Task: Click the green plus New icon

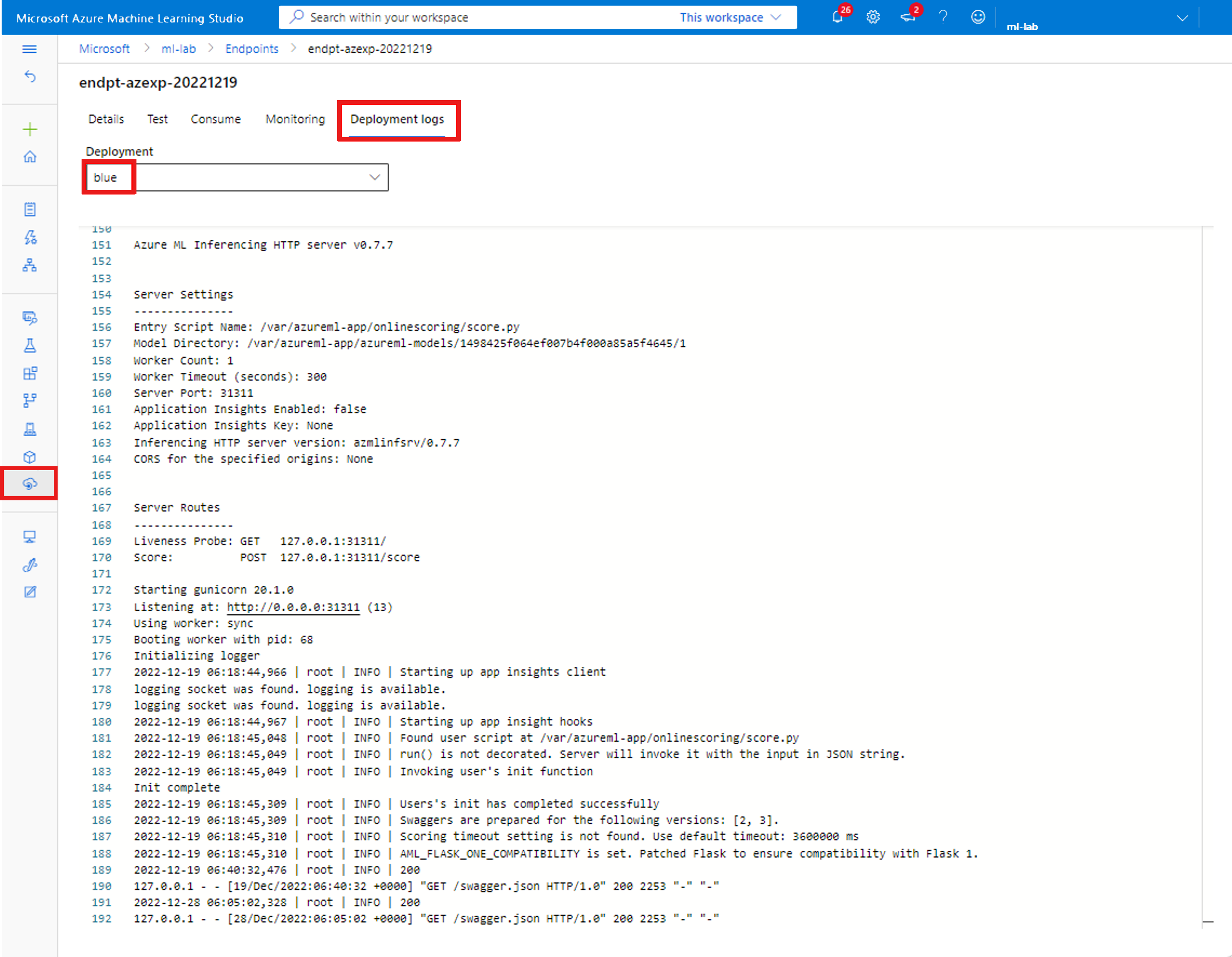Action: tap(30, 129)
